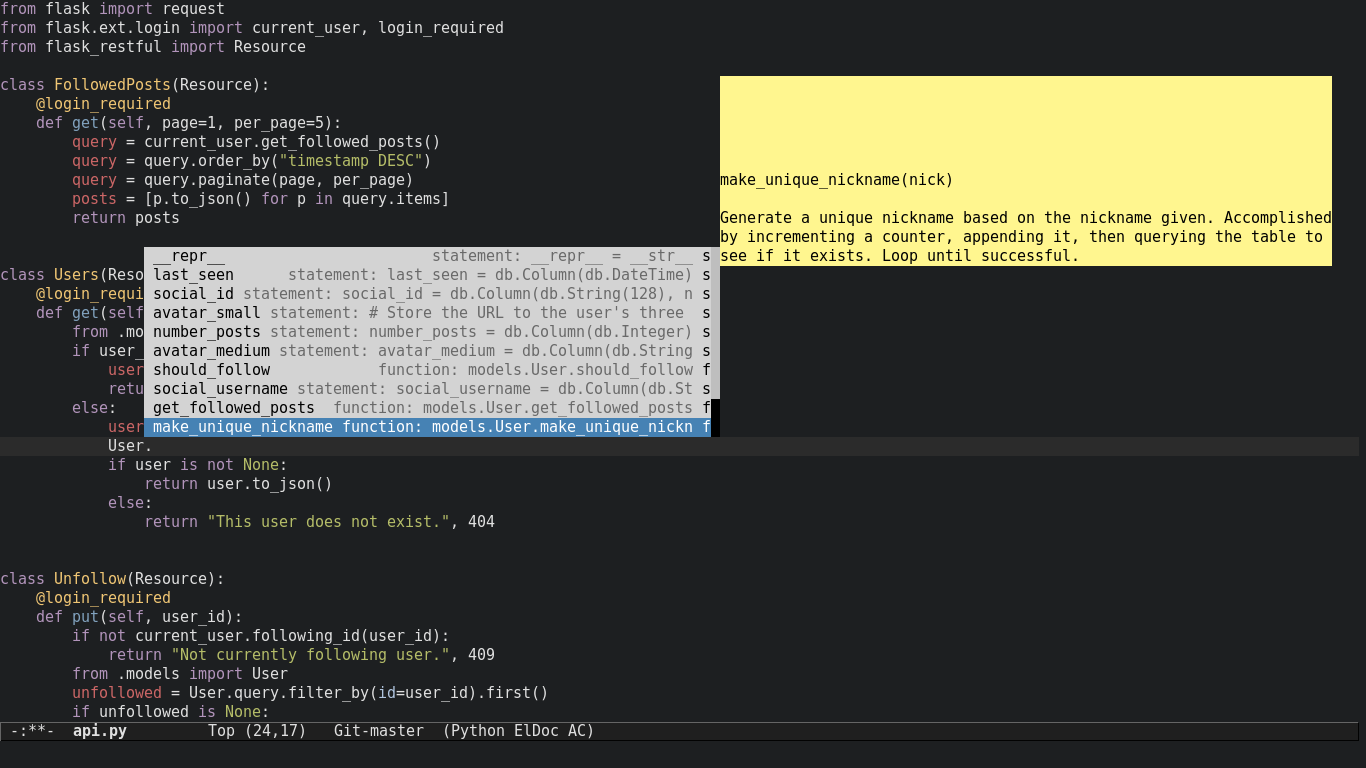Click the 'Generate a unique nickname' doc text

pos(1026,237)
